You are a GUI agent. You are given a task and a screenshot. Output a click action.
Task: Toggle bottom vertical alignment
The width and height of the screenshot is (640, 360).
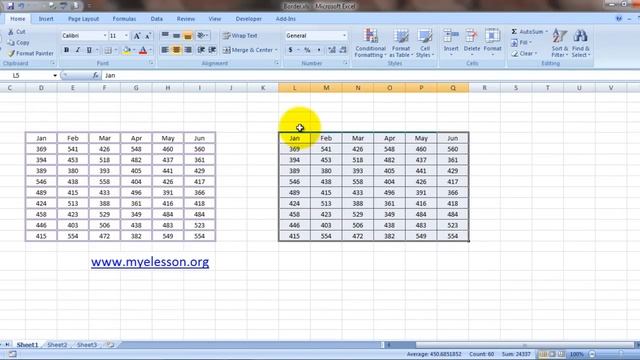click(188, 36)
